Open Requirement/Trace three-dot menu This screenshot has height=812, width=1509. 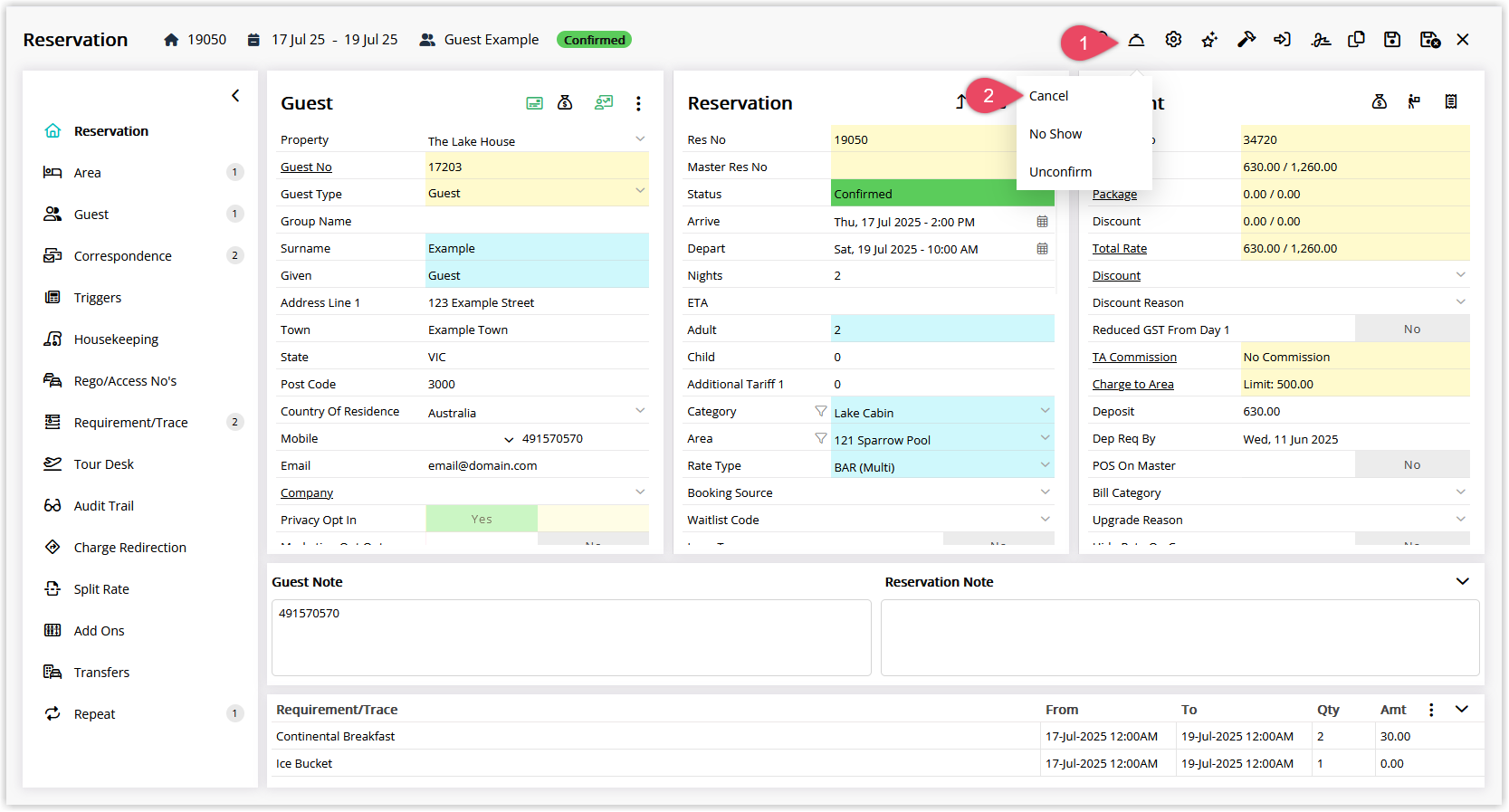(1431, 710)
